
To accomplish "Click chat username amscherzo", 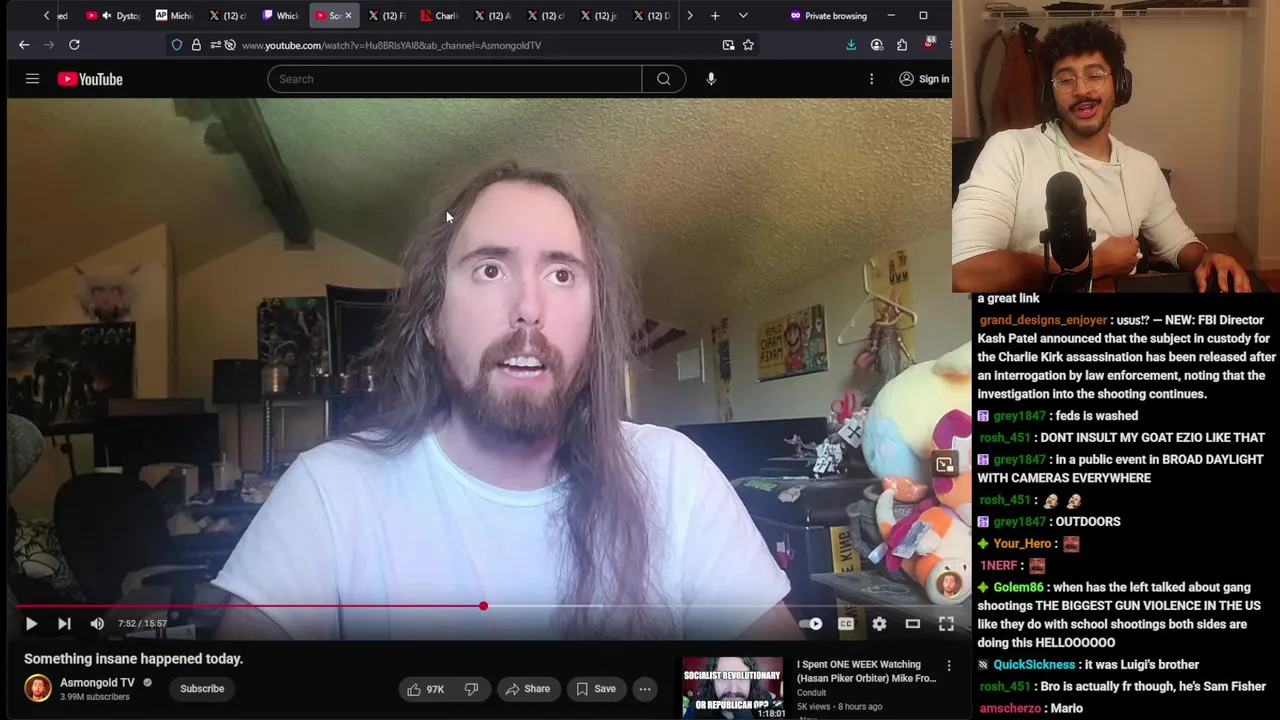I will 1010,709.
